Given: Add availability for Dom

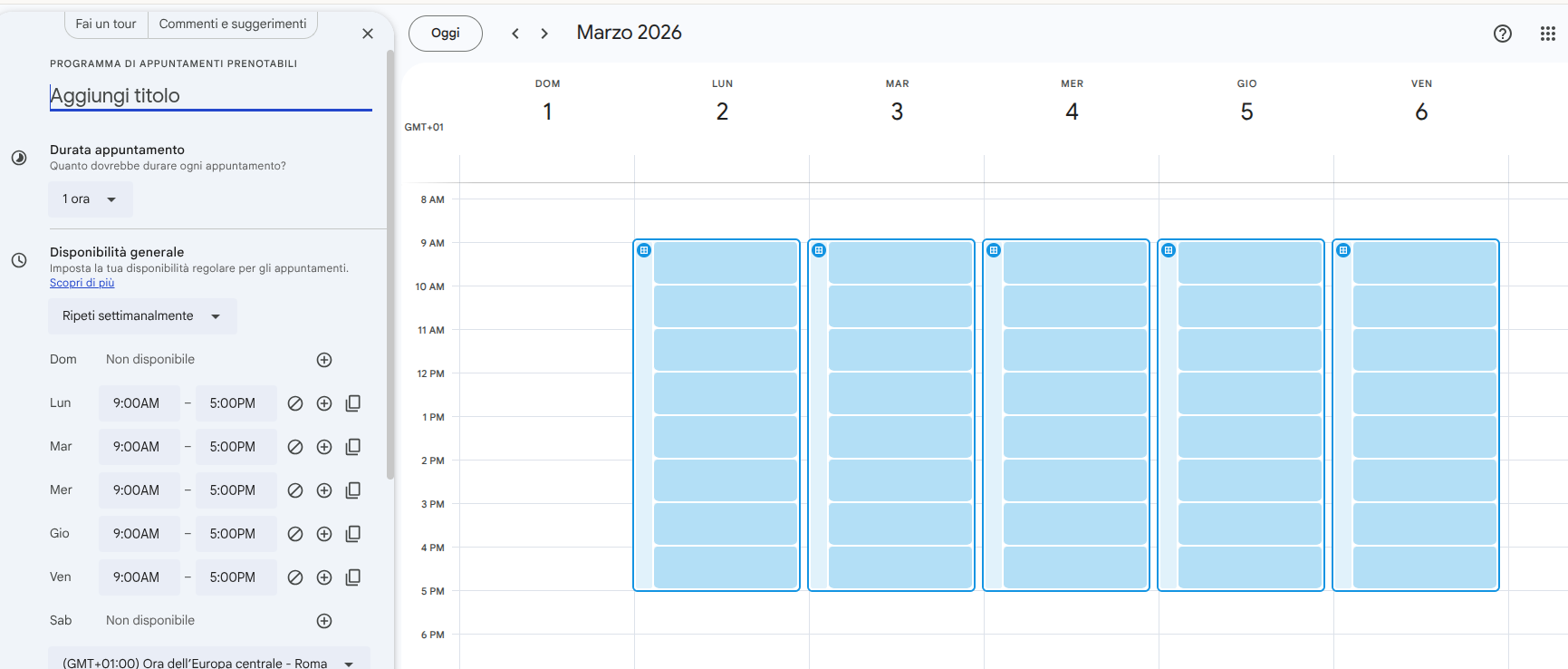Looking at the screenshot, I should [x=324, y=360].
